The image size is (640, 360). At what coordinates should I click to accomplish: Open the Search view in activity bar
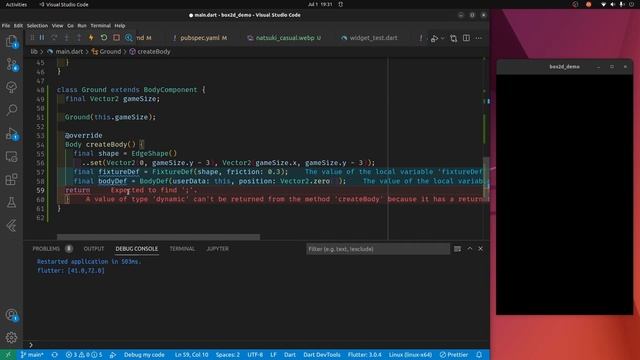11,109
